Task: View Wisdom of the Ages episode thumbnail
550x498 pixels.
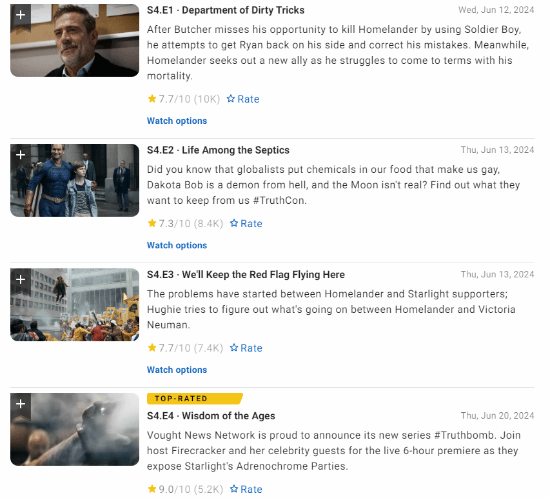Action: pos(74,430)
